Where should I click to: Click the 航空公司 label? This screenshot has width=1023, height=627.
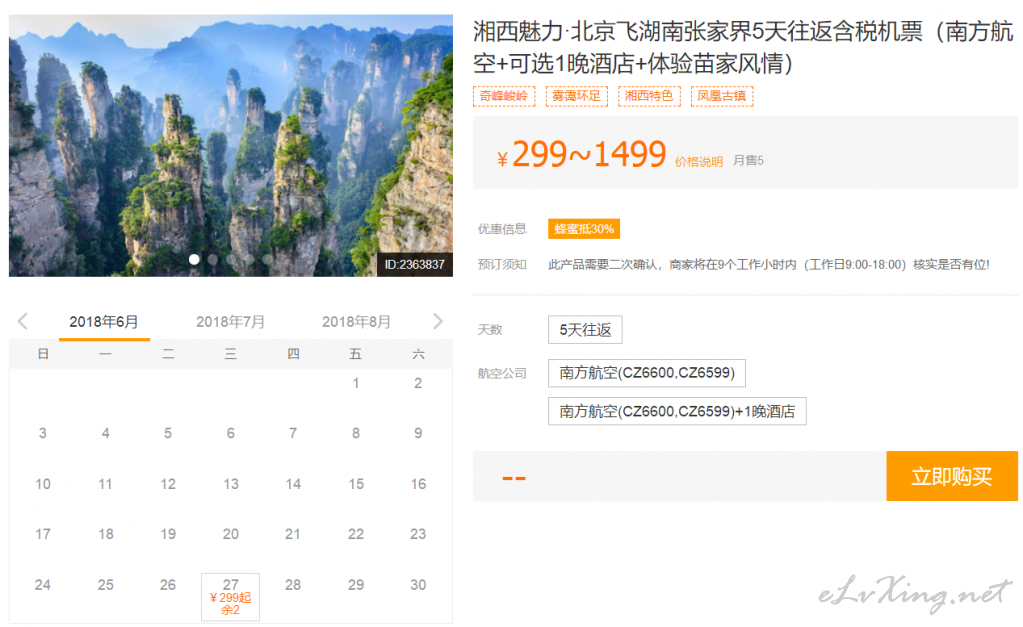click(502, 373)
